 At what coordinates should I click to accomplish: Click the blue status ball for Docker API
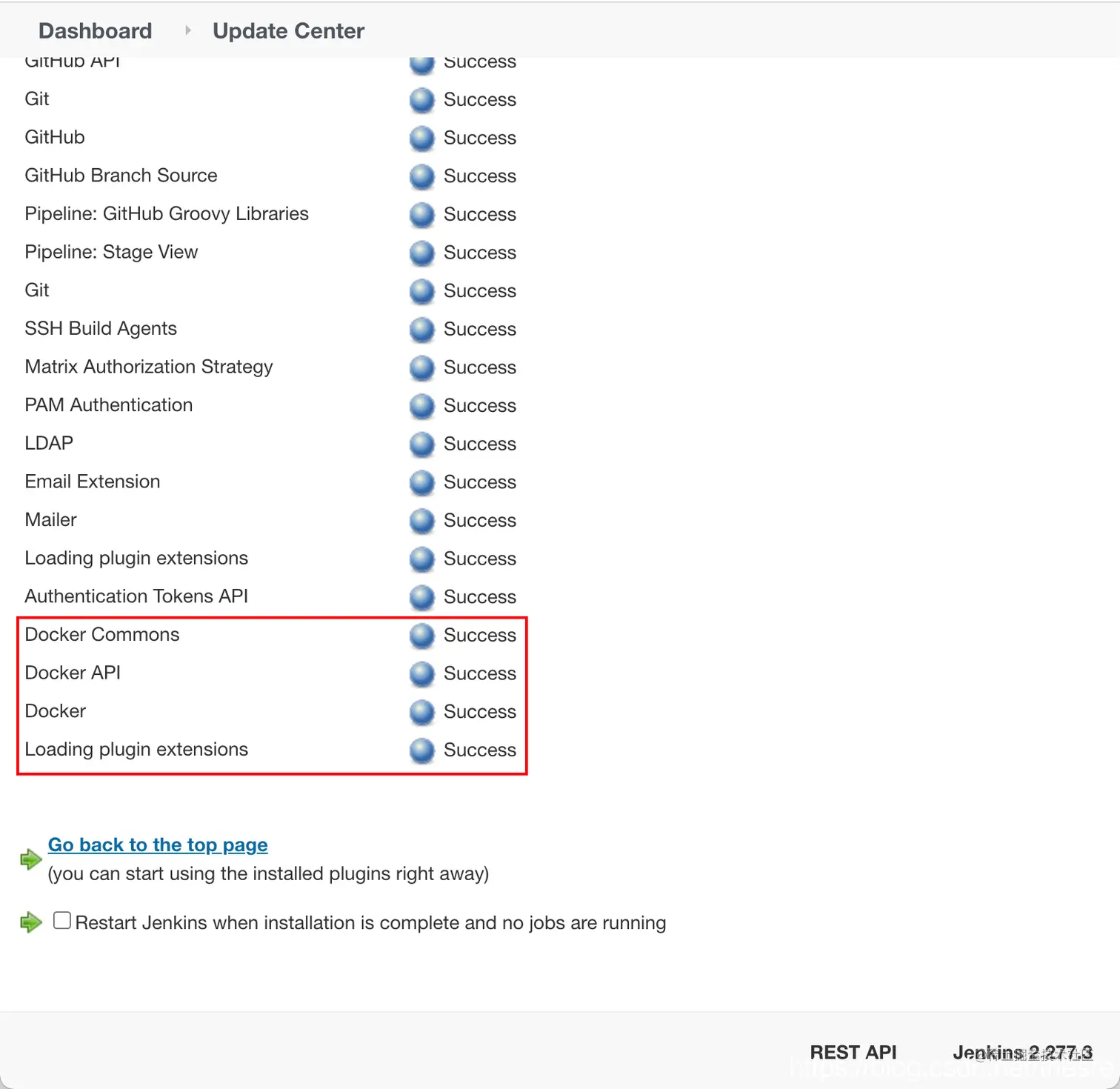pos(421,674)
